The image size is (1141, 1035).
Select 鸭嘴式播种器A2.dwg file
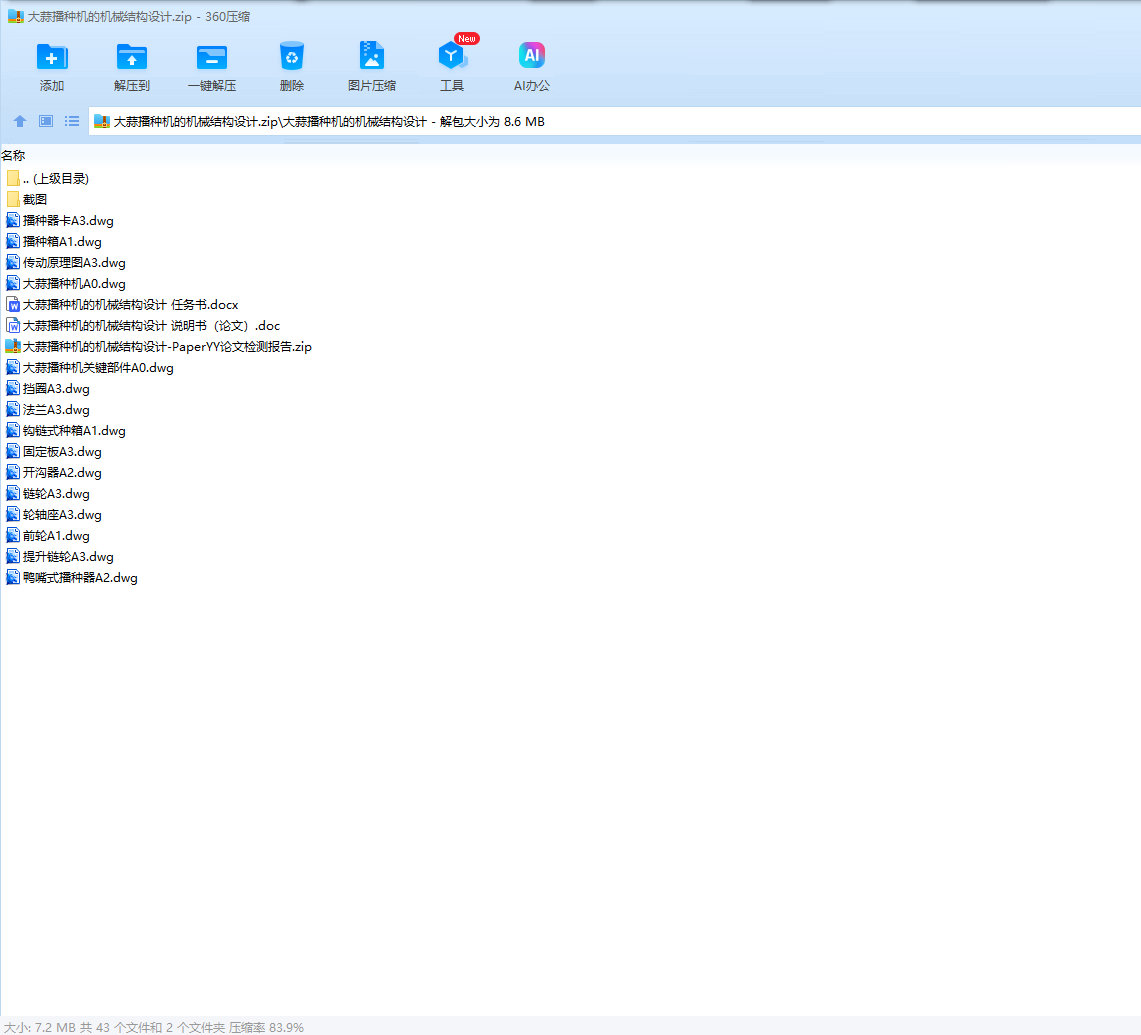pos(71,579)
